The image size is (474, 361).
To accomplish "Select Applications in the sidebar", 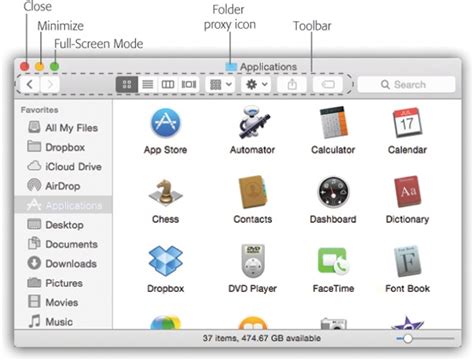I will click(x=63, y=205).
